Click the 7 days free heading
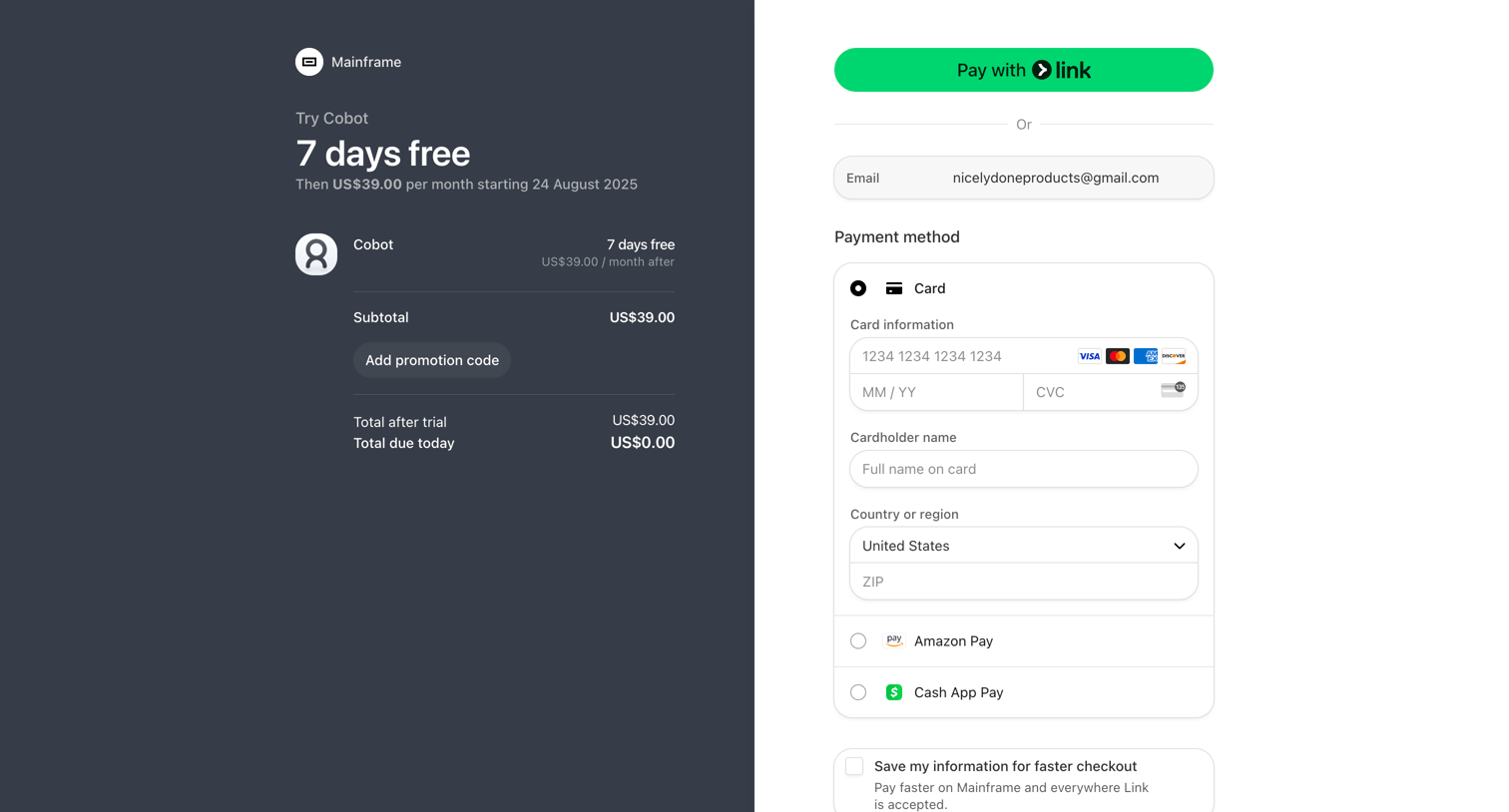 point(383,154)
